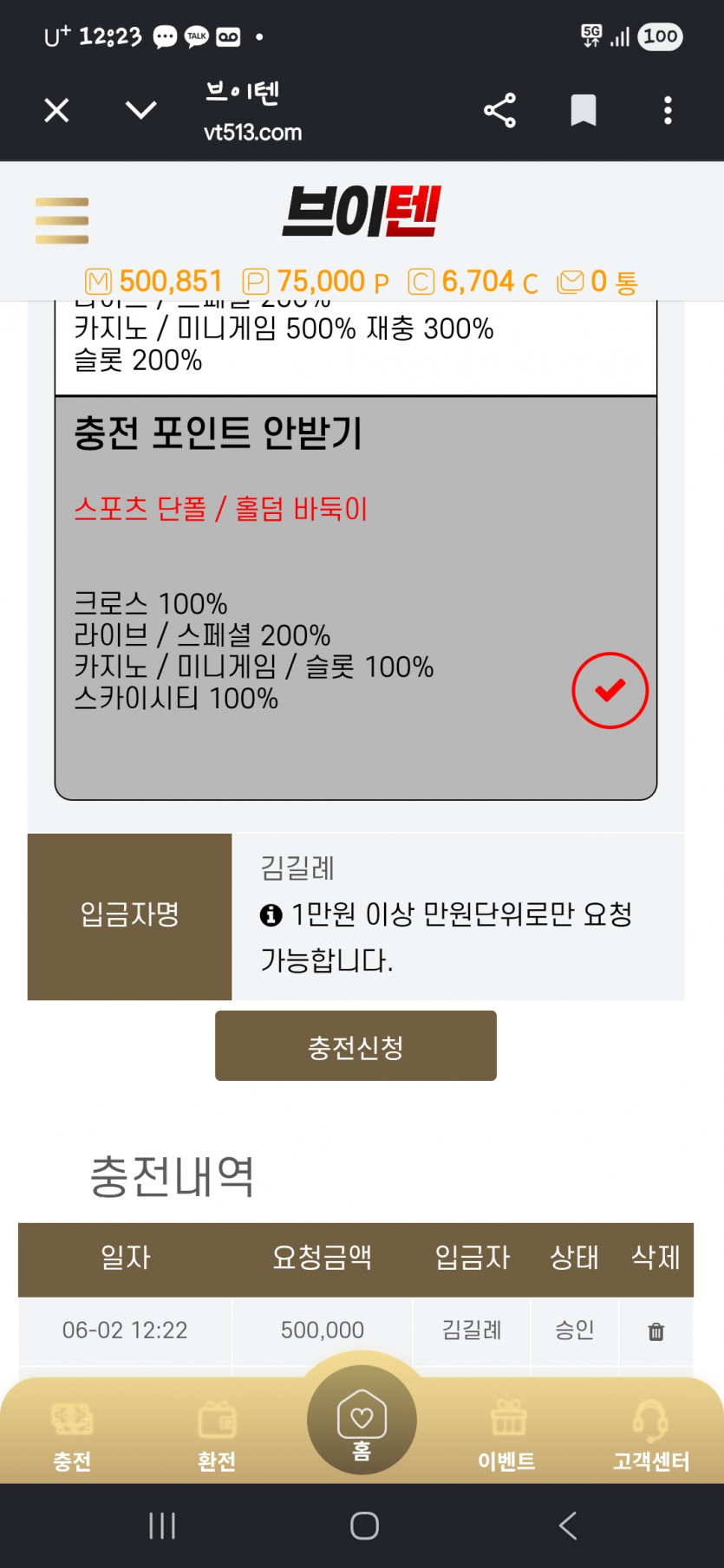Open the 환전 tab in bottom navigation
Image resolution: width=724 pixels, height=1568 pixels.
(217, 1436)
